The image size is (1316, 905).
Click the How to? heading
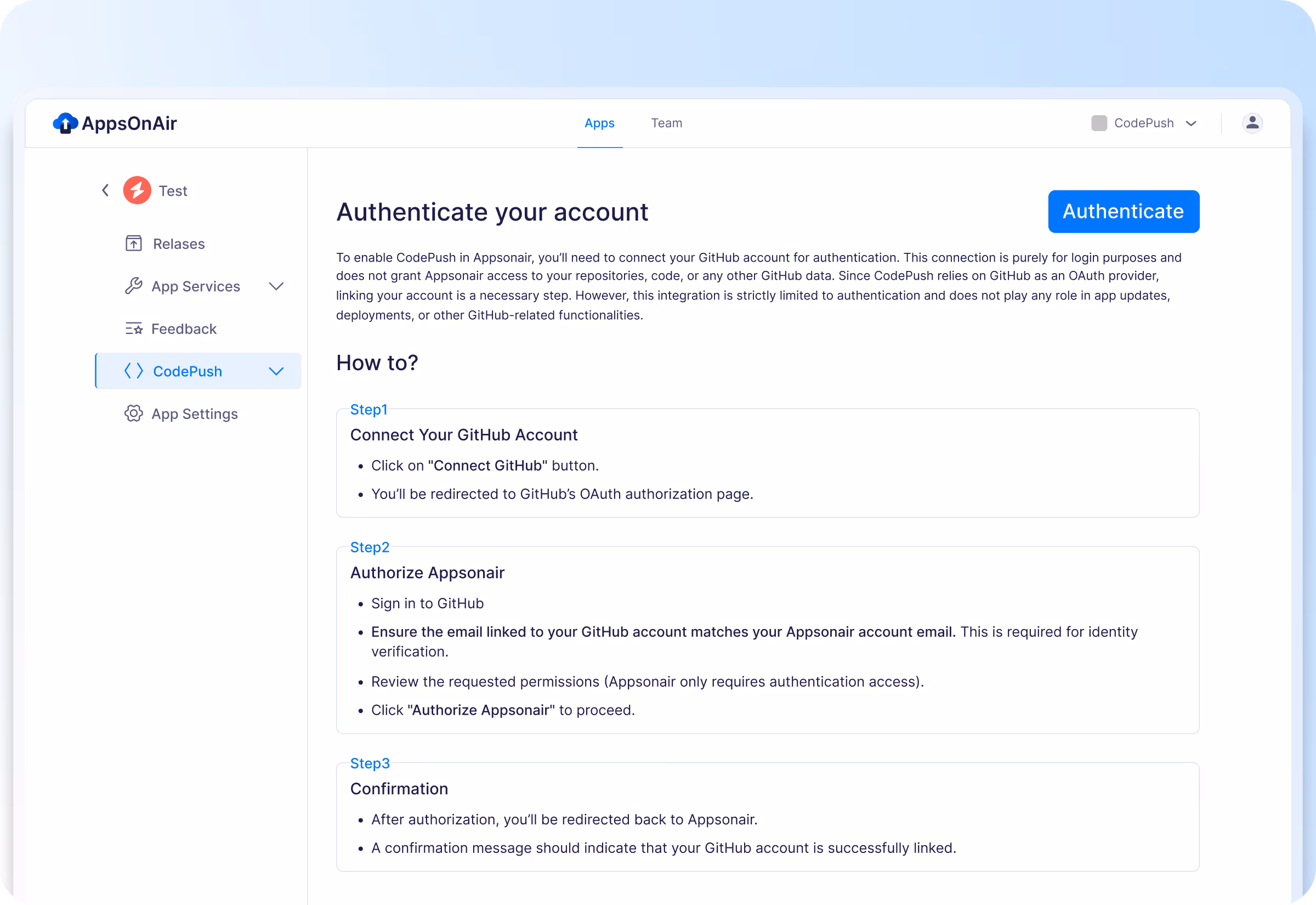pyautogui.click(x=377, y=363)
